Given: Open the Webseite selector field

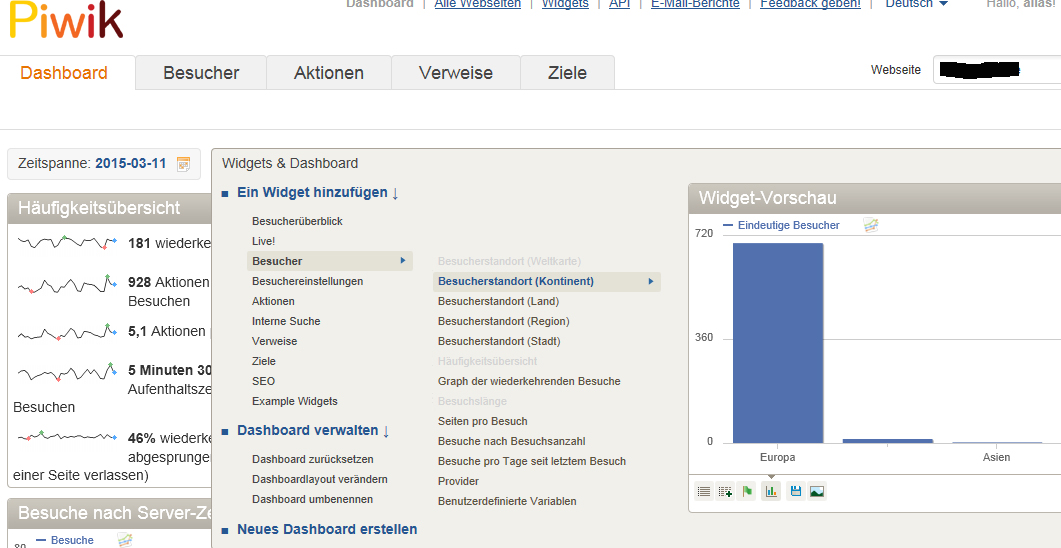Looking at the screenshot, I should (x=996, y=70).
